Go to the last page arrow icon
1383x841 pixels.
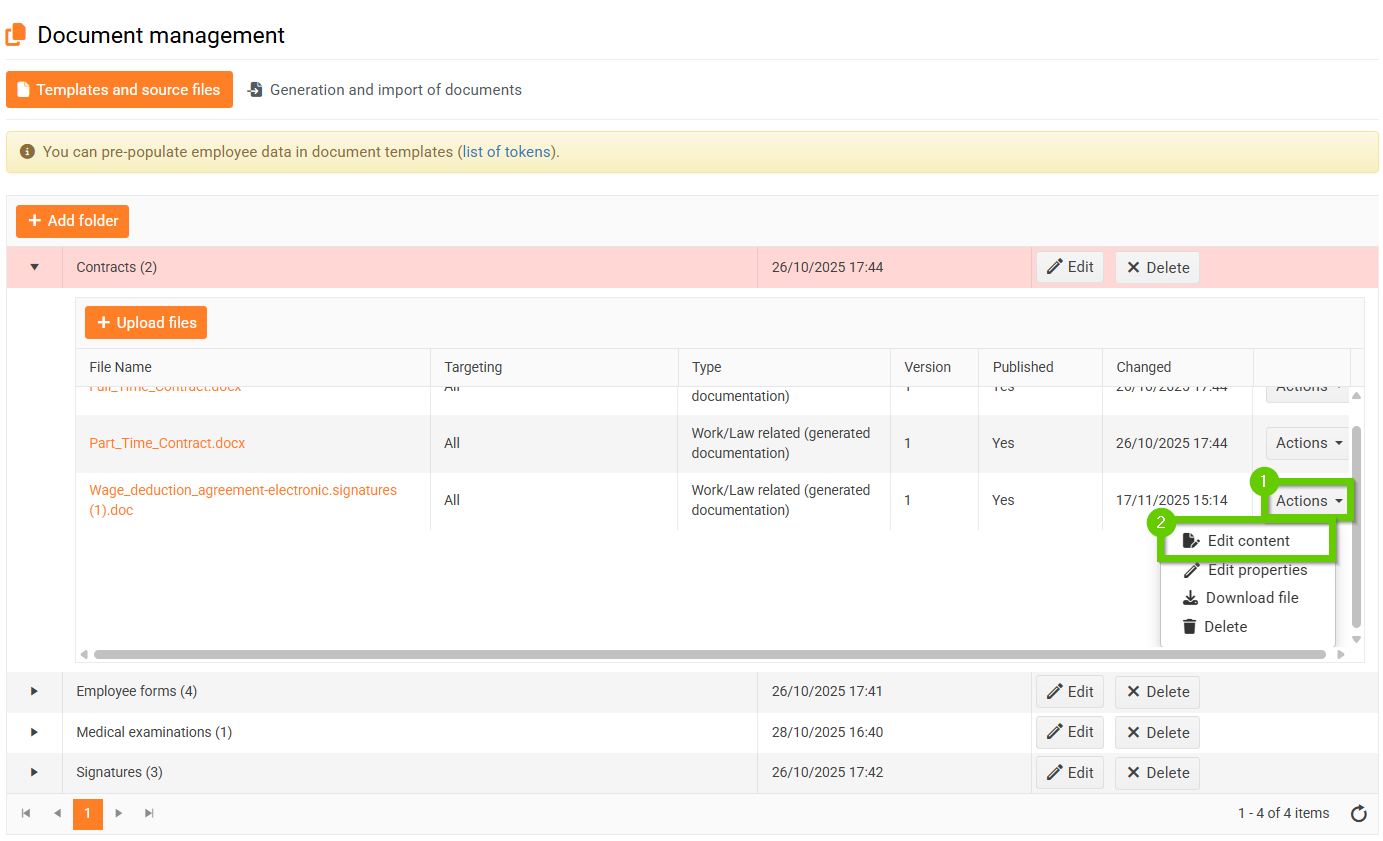(149, 814)
